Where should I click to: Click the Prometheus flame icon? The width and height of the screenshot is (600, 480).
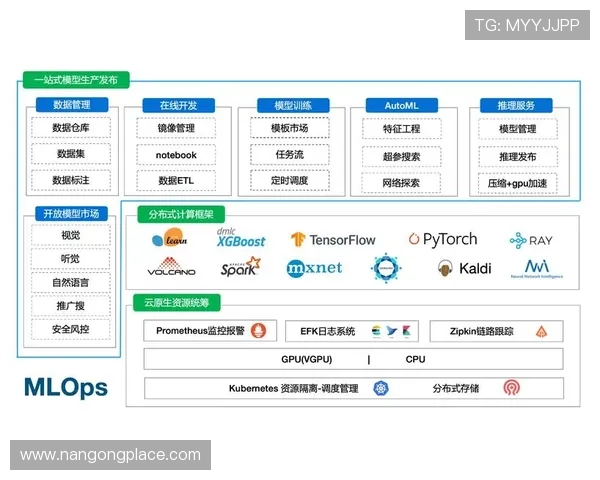[258, 331]
